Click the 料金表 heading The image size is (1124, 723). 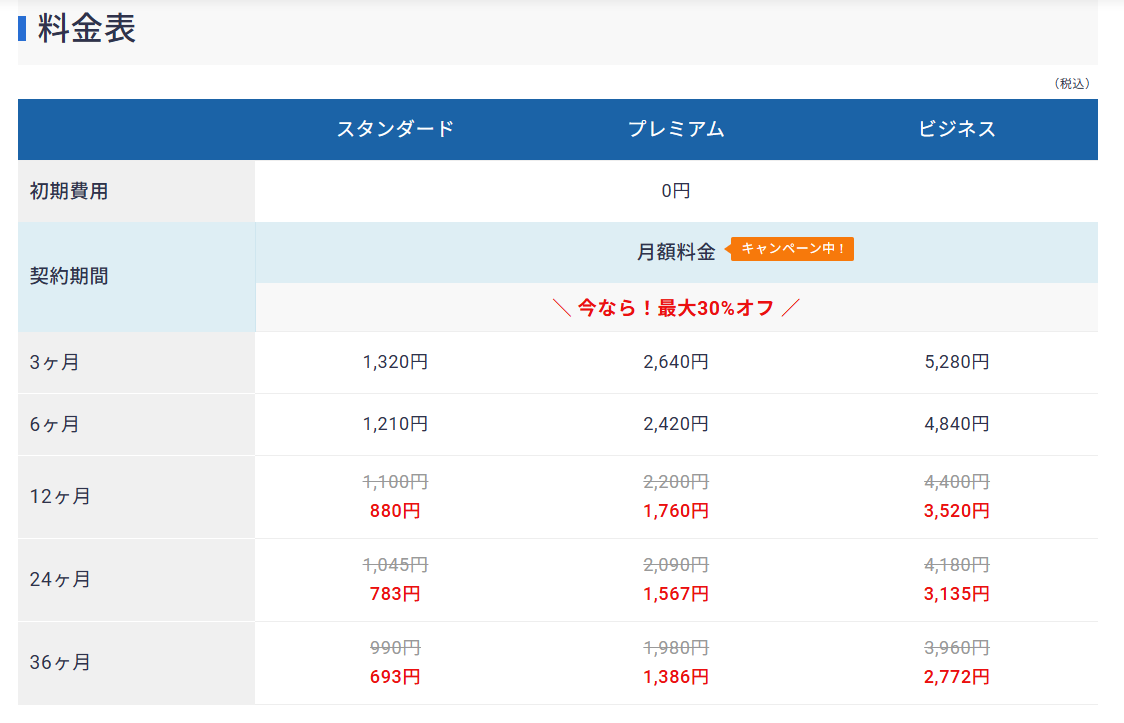(x=87, y=29)
